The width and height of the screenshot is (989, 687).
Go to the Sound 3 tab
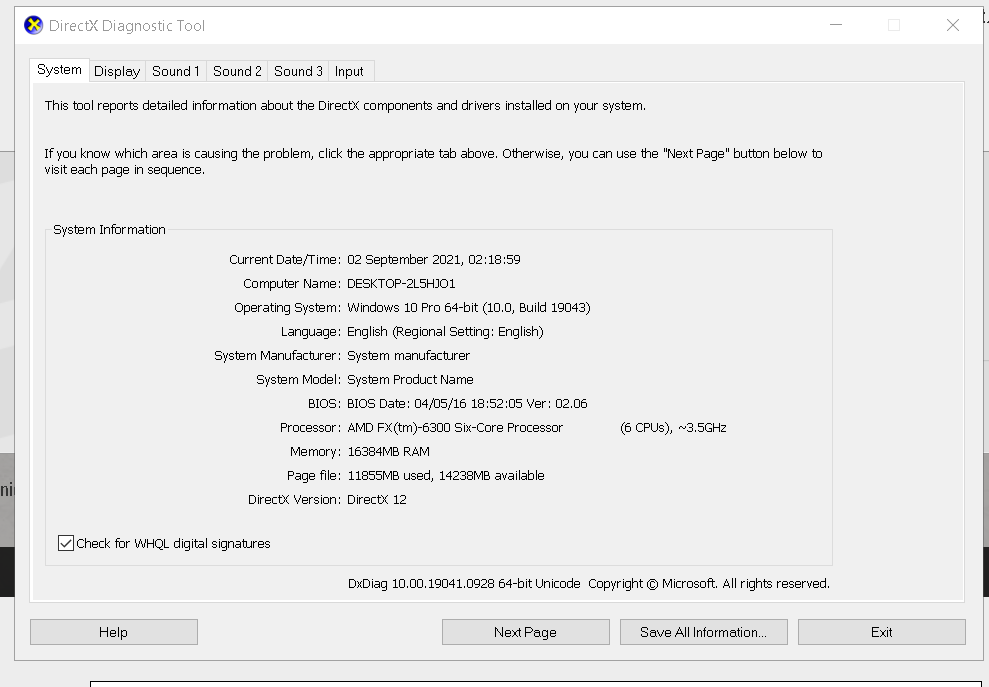[x=298, y=71]
